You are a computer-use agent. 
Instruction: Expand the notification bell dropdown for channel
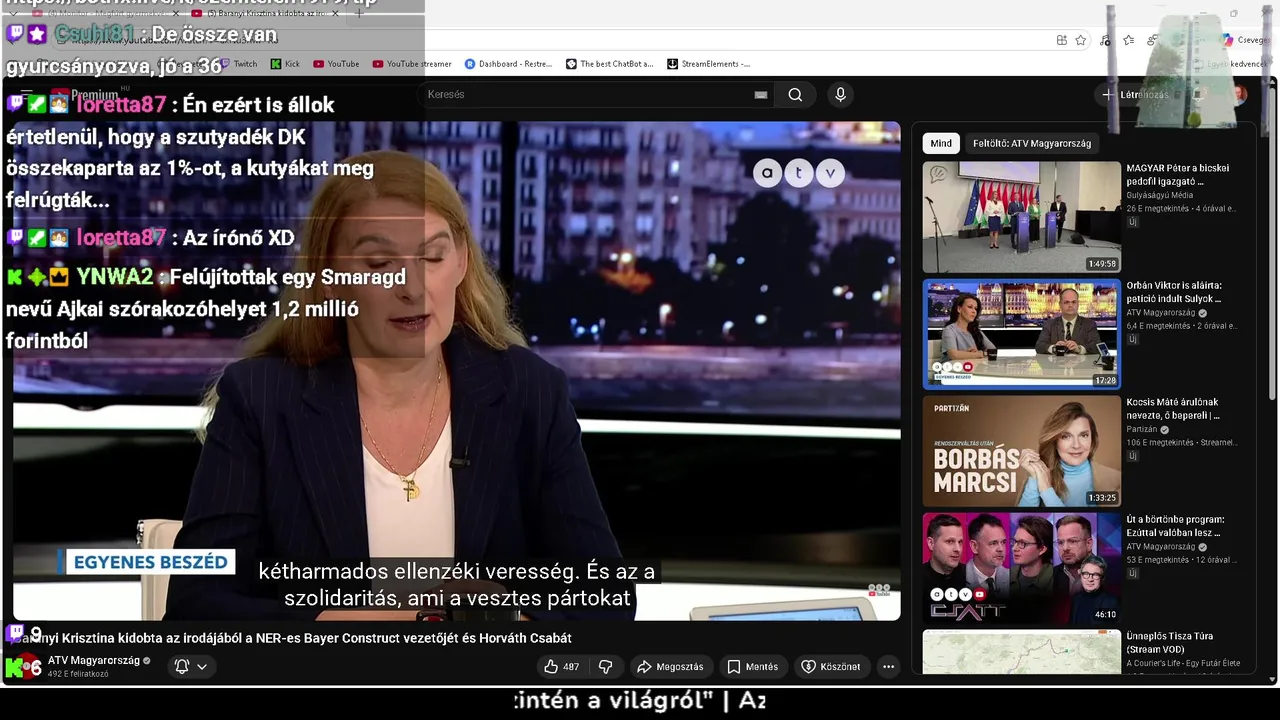click(191, 666)
